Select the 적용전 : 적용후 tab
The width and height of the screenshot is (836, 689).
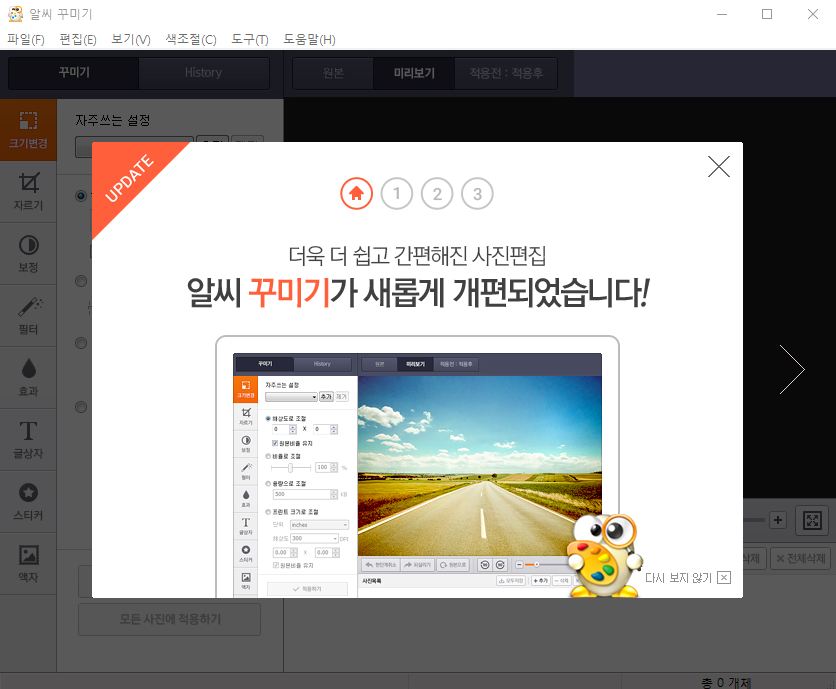(506, 73)
